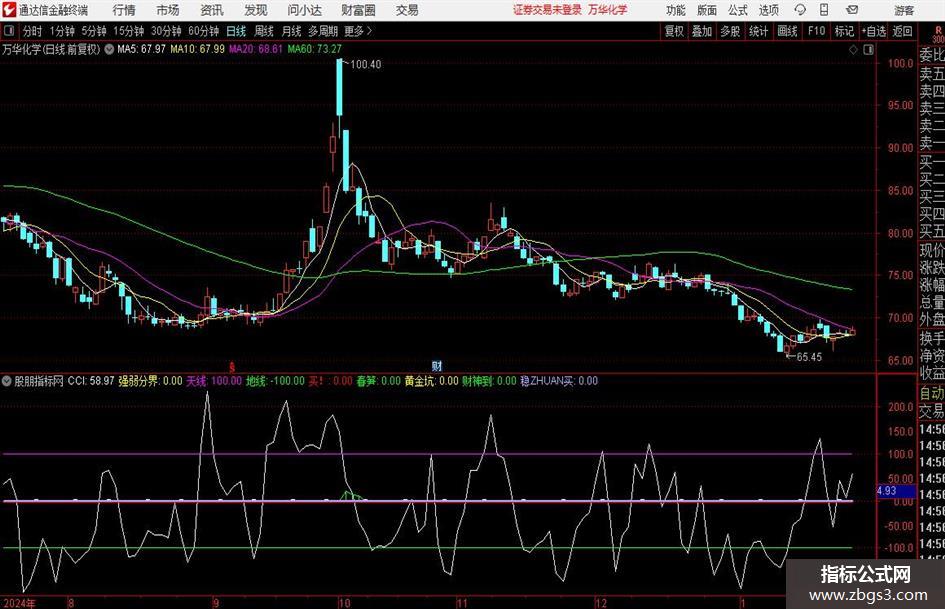
Task: Click the 万华化学(日线 前复权) chart title
Action: [51, 49]
